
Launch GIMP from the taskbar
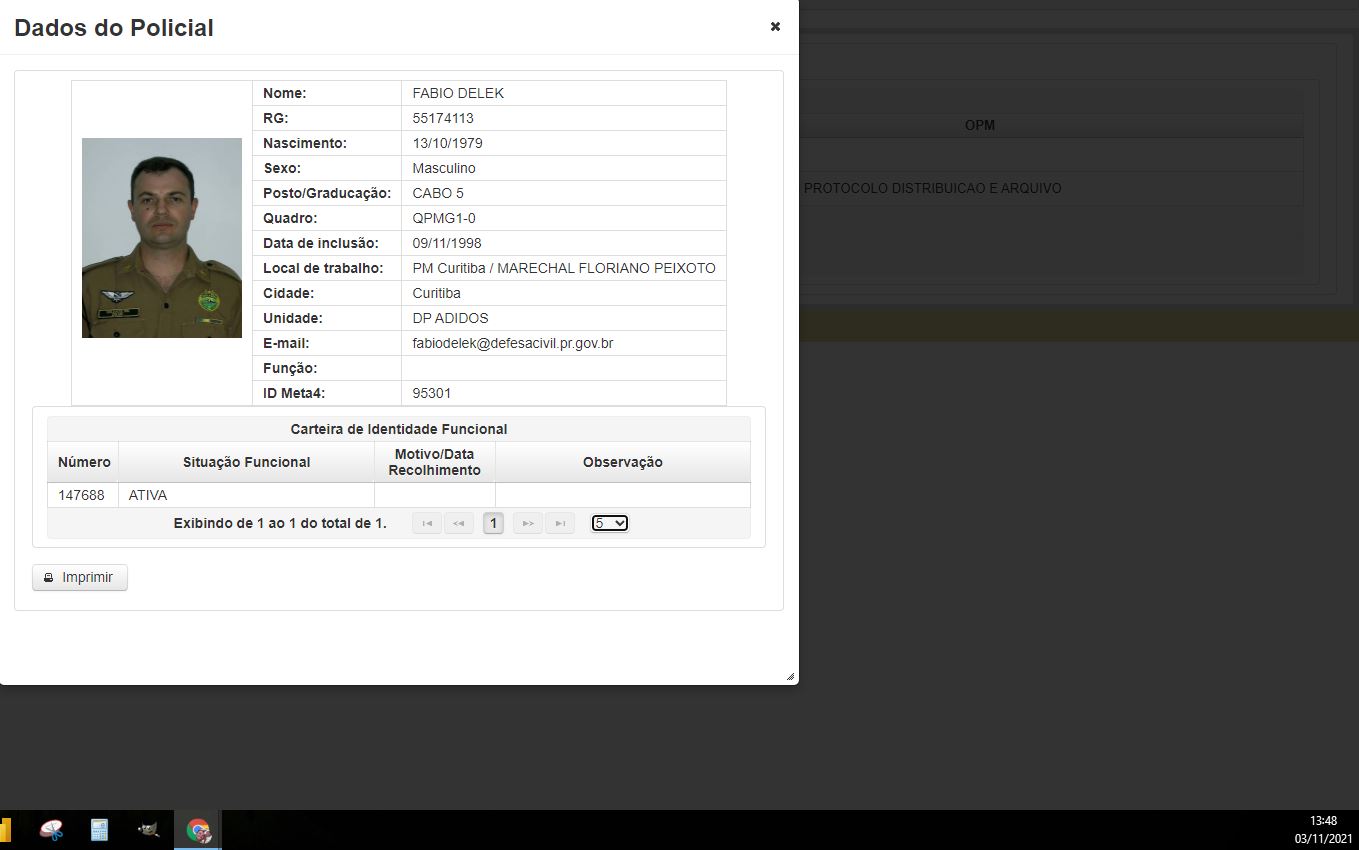(x=148, y=830)
